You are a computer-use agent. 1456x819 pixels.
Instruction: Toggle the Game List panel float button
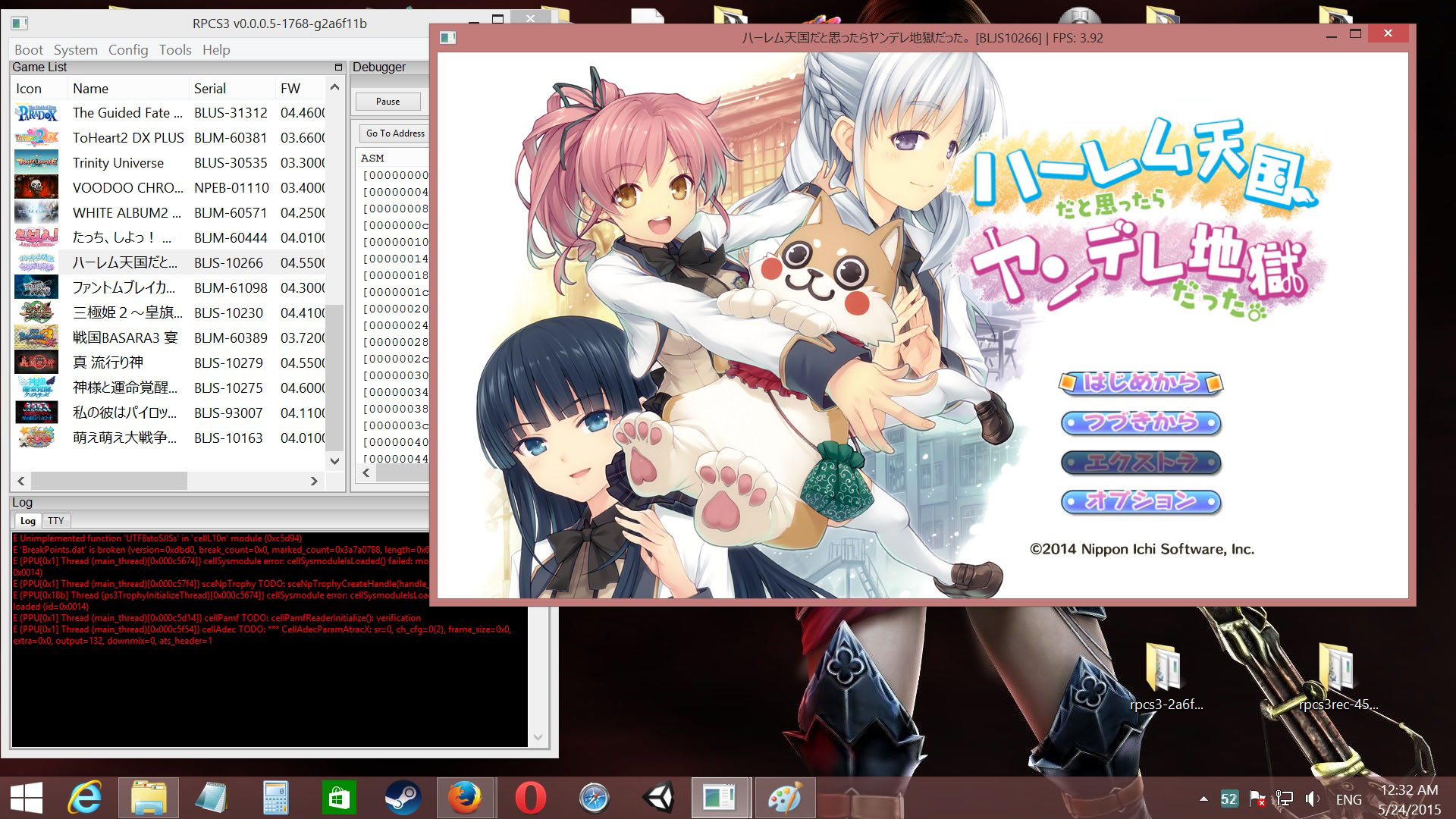tap(338, 67)
